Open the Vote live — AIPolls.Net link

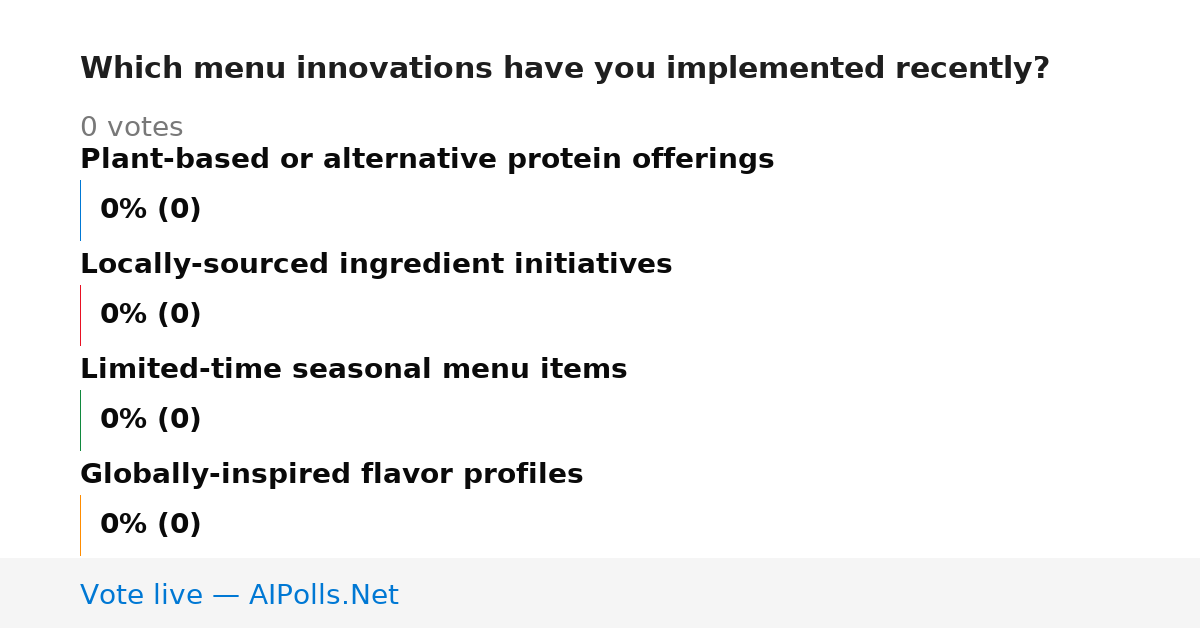coord(239,596)
